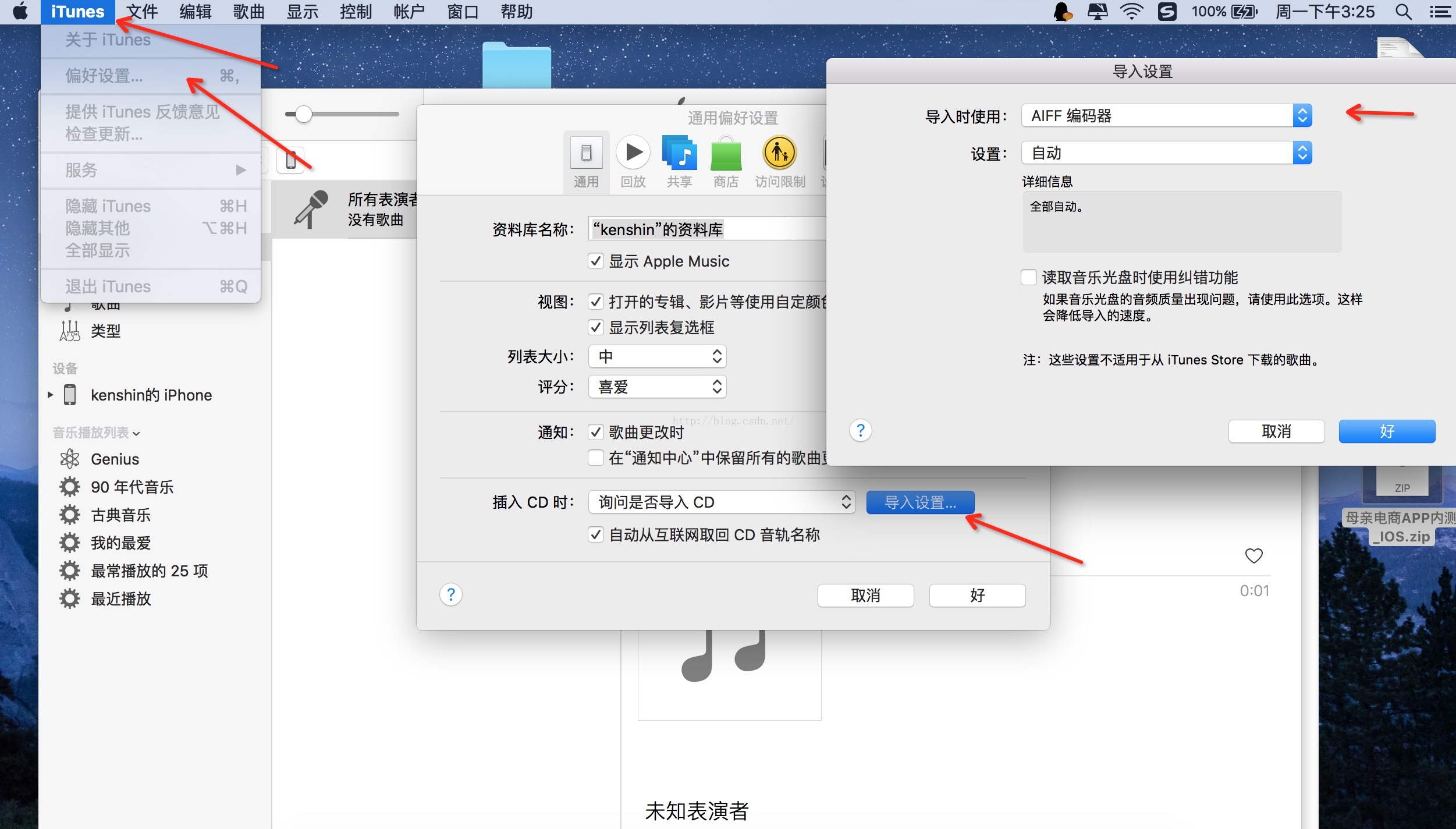Open the 列表大小 size dropdown
The height and width of the screenshot is (829, 1456).
pos(657,356)
